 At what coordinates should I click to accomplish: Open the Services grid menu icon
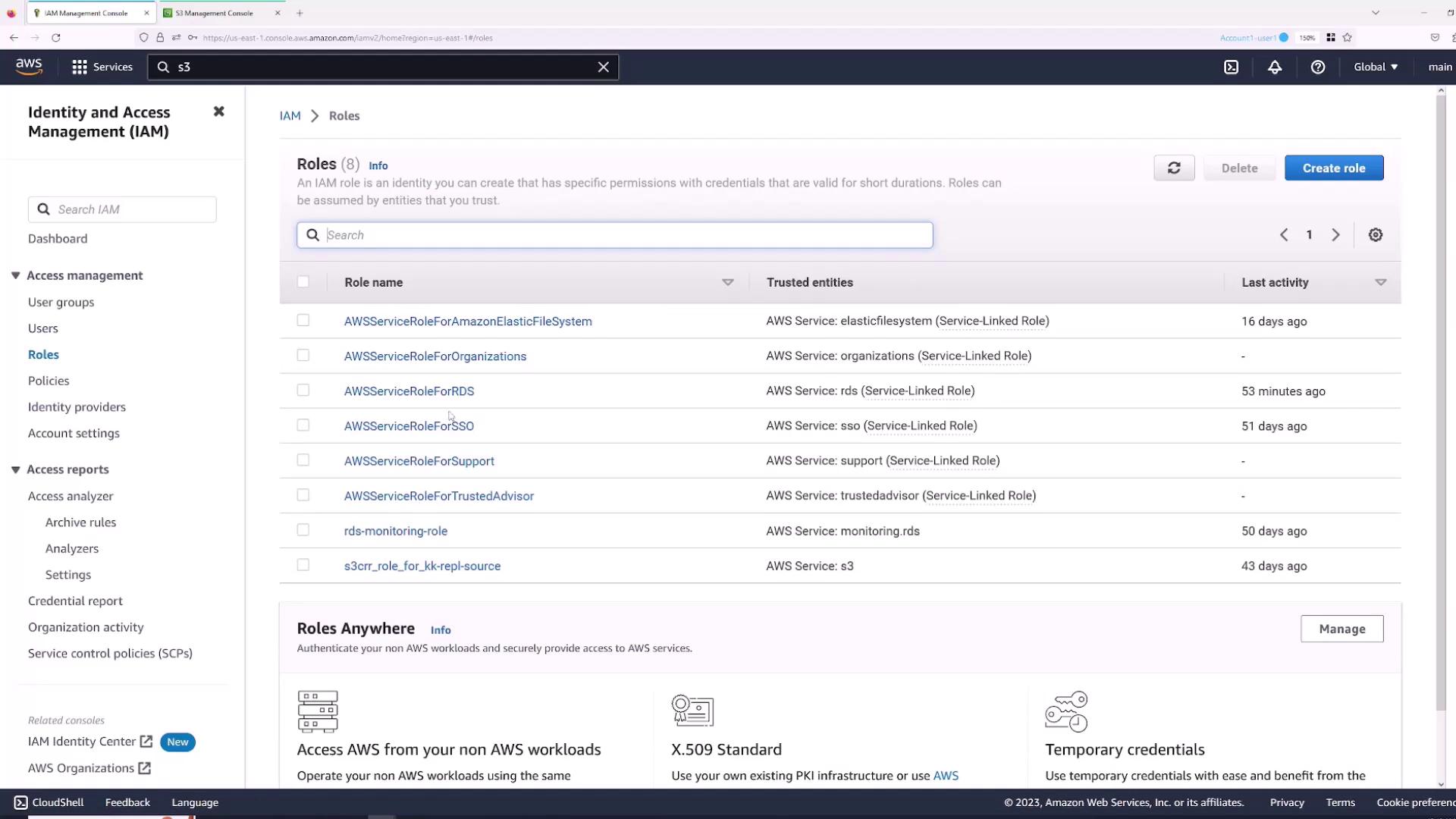coord(80,67)
